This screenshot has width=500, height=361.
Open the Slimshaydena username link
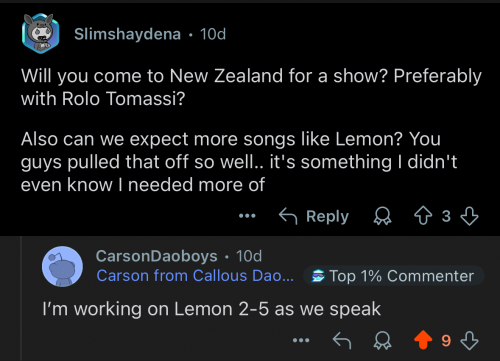(x=127, y=34)
